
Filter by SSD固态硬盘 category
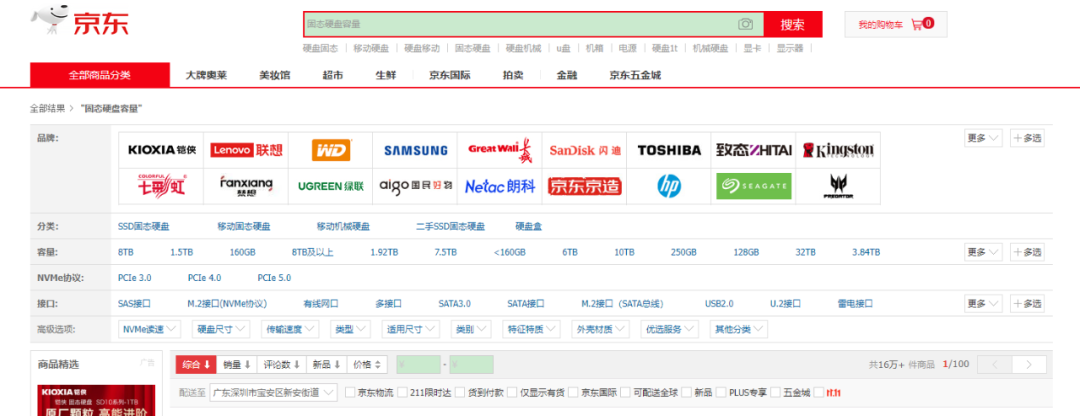[144, 226]
